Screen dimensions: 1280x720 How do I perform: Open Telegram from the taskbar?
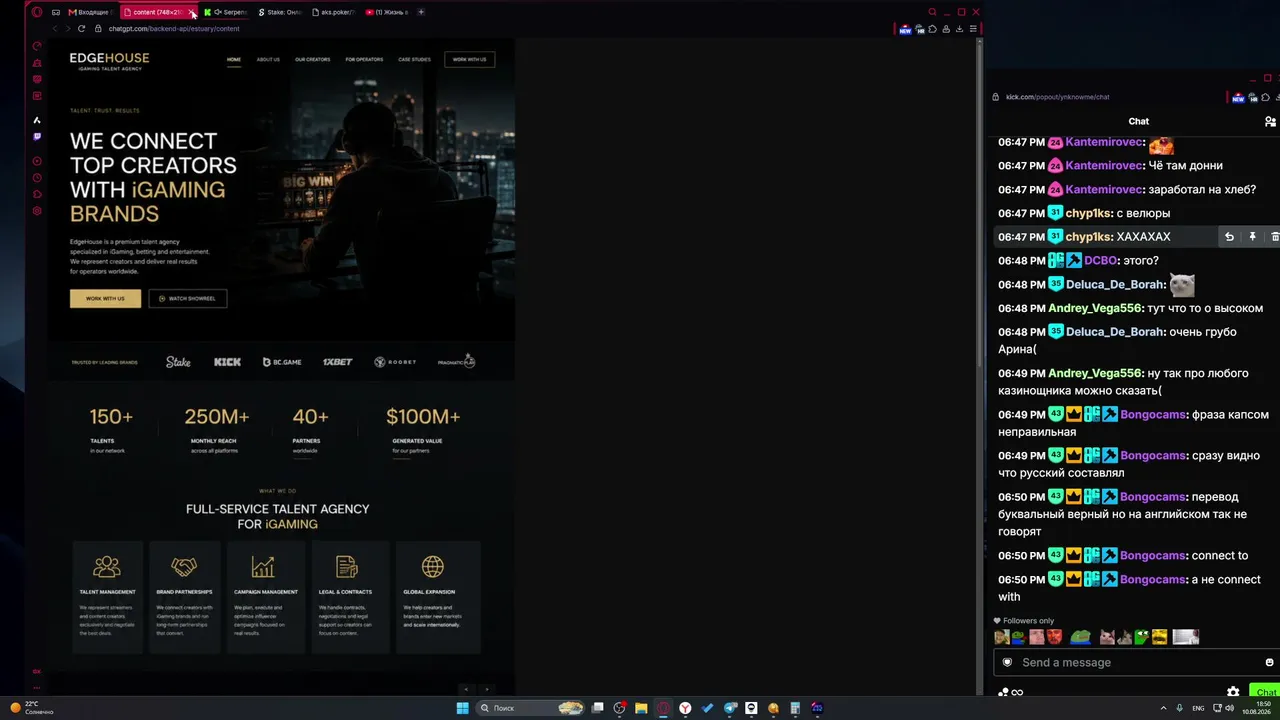(x=729, y=708)
